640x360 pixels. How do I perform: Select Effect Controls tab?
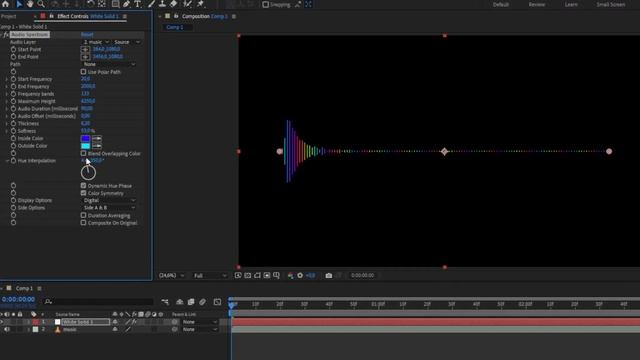coord(87,16)
